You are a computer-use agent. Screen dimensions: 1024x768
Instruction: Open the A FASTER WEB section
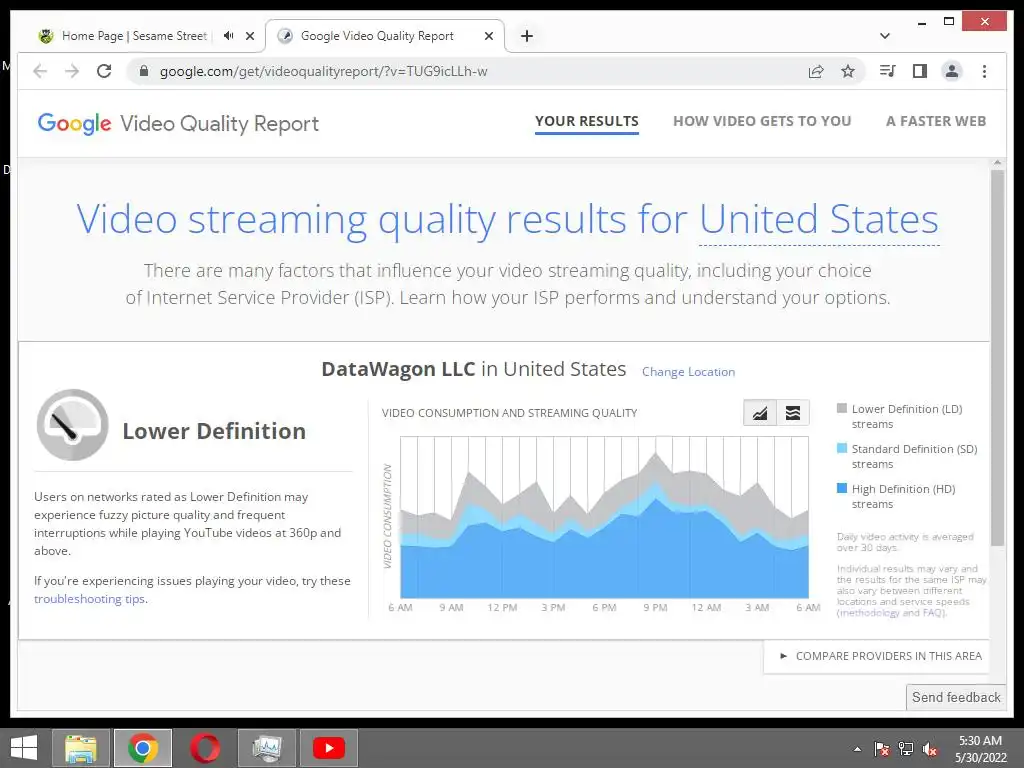[x=936, y=121]
